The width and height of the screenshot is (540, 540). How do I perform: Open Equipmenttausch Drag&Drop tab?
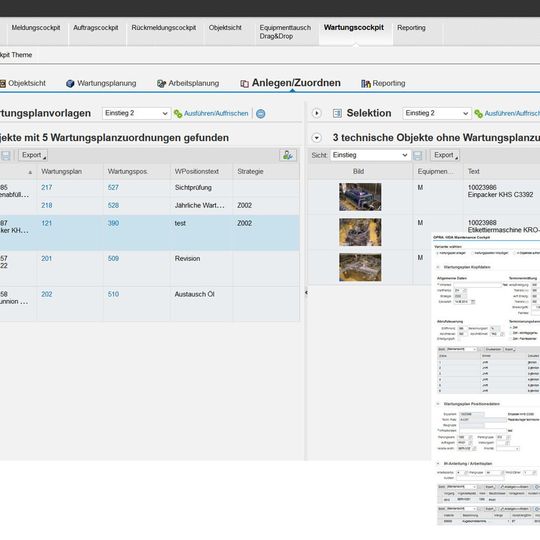point(285,32)
